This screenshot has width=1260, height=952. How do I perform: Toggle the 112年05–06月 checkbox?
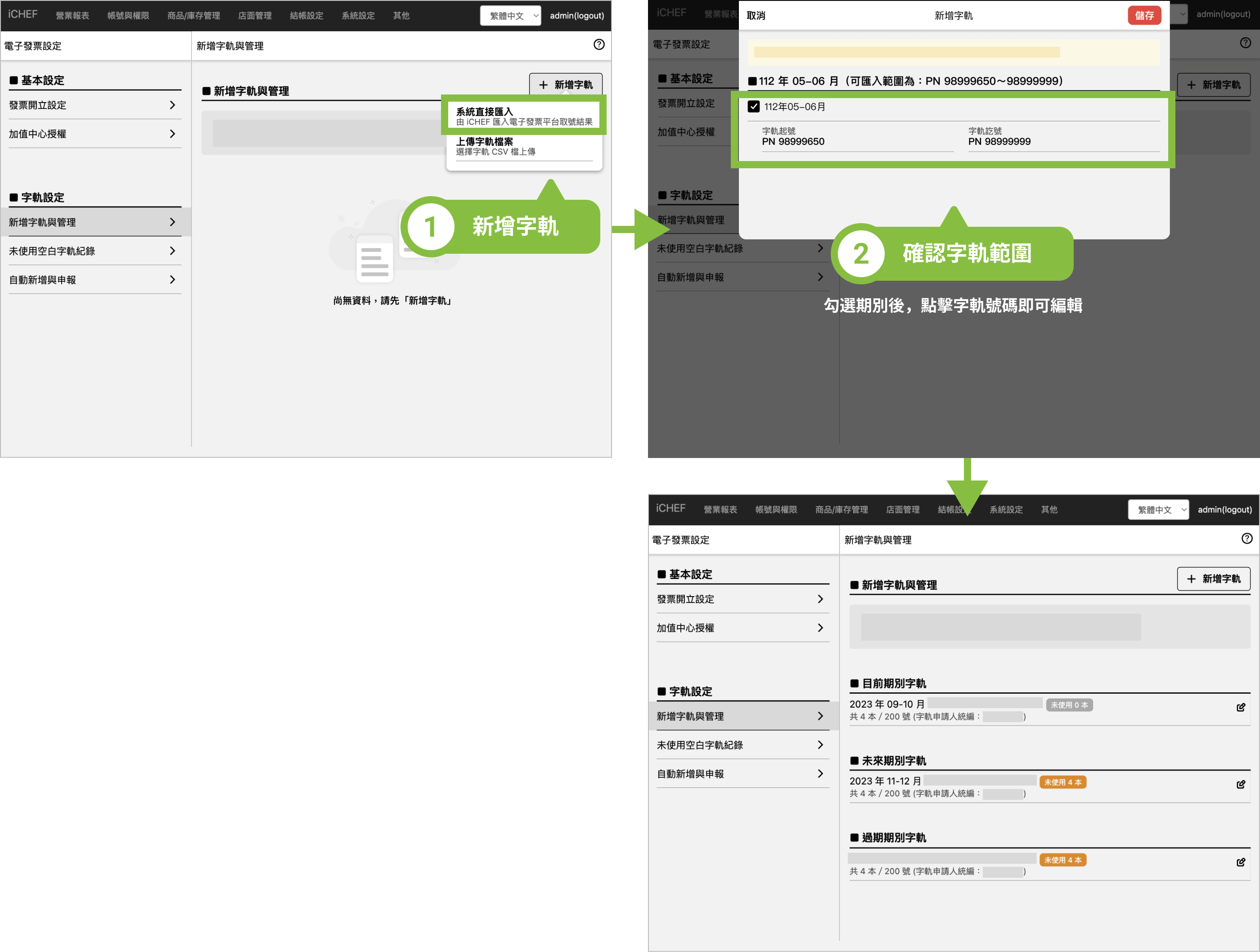tap(754, 107)
